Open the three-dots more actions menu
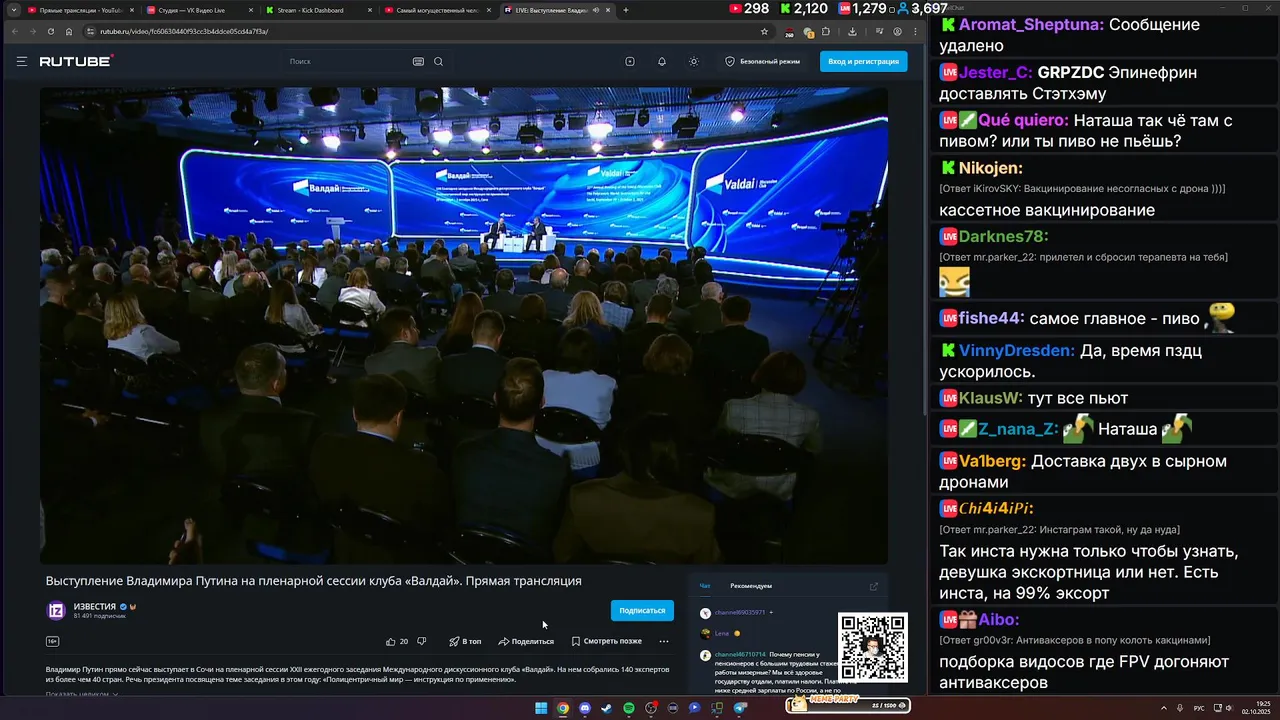This screenshot has width=1280, height=720. click(x=664, y=641)
